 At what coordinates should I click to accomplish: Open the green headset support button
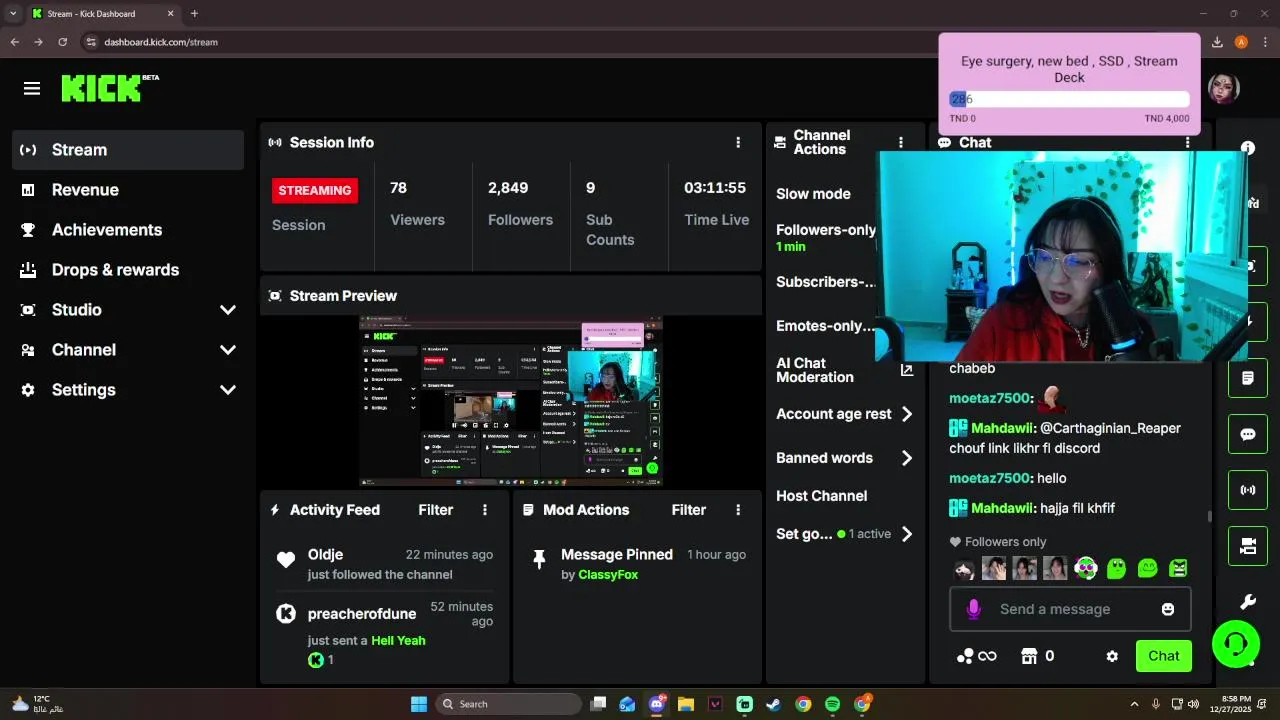coord(1236,643)
